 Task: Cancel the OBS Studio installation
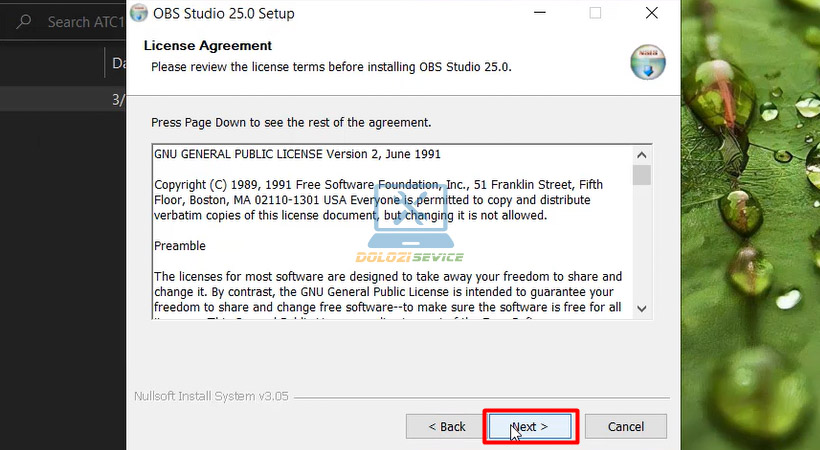click(626, 427)
